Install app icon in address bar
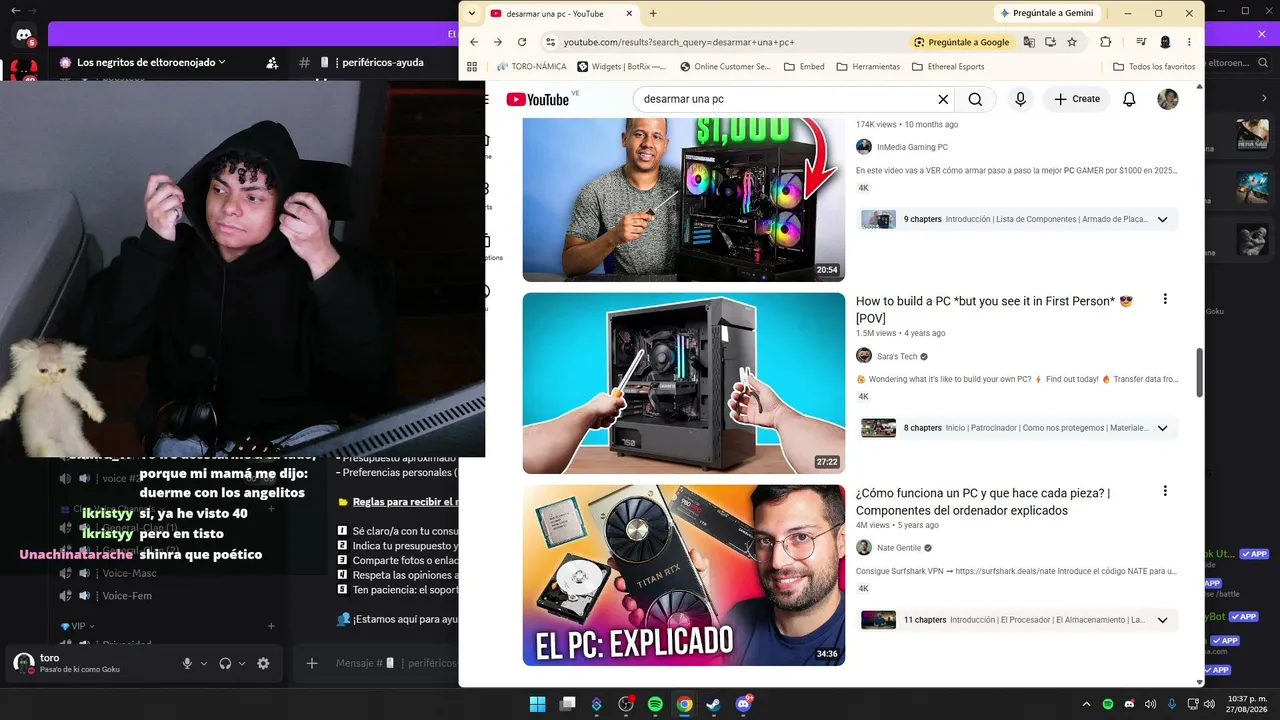The image size is (1280, 720). pyautogui.click(x=1050, y=42)
